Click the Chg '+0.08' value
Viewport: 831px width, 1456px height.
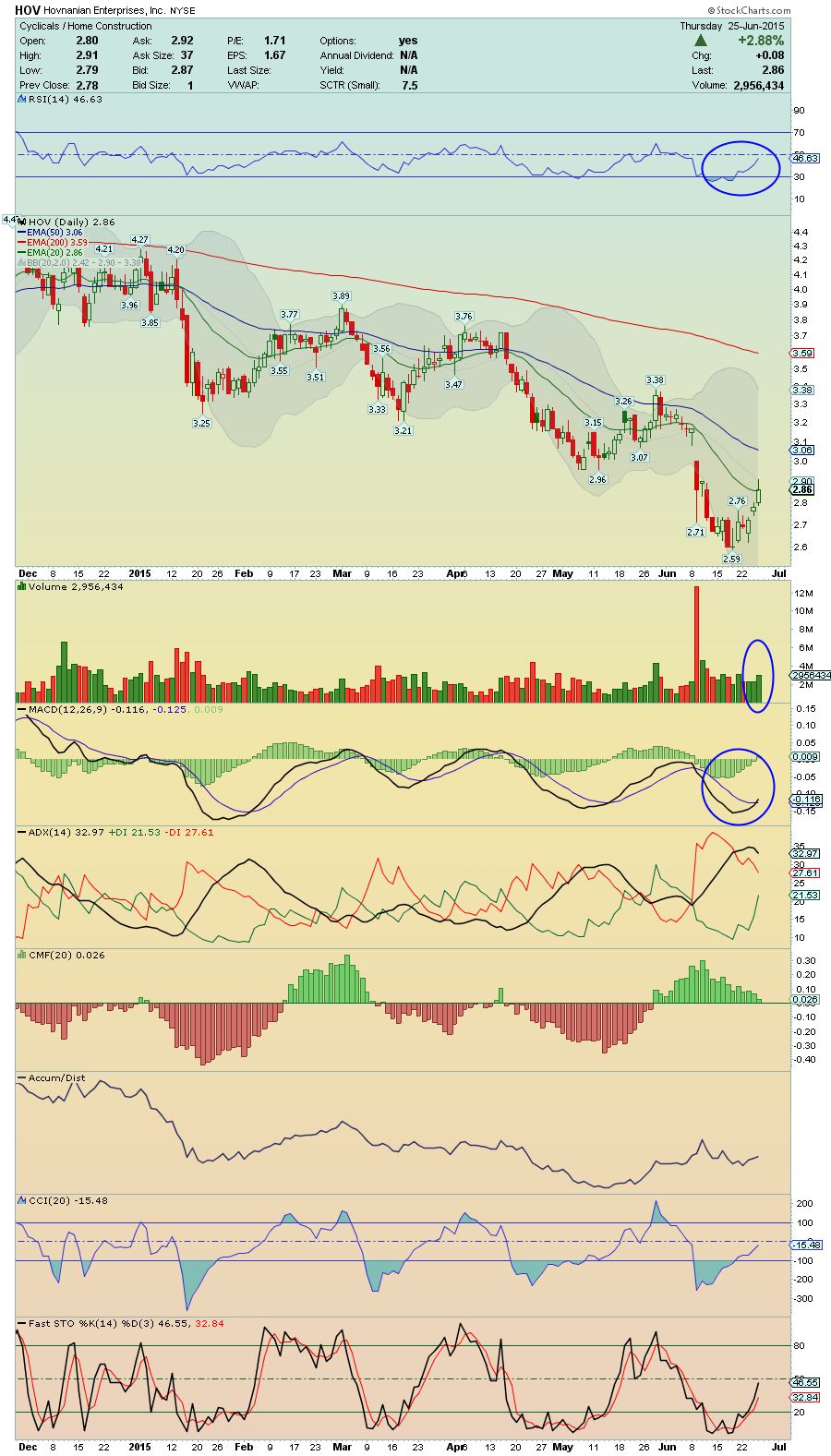point(769,55)
